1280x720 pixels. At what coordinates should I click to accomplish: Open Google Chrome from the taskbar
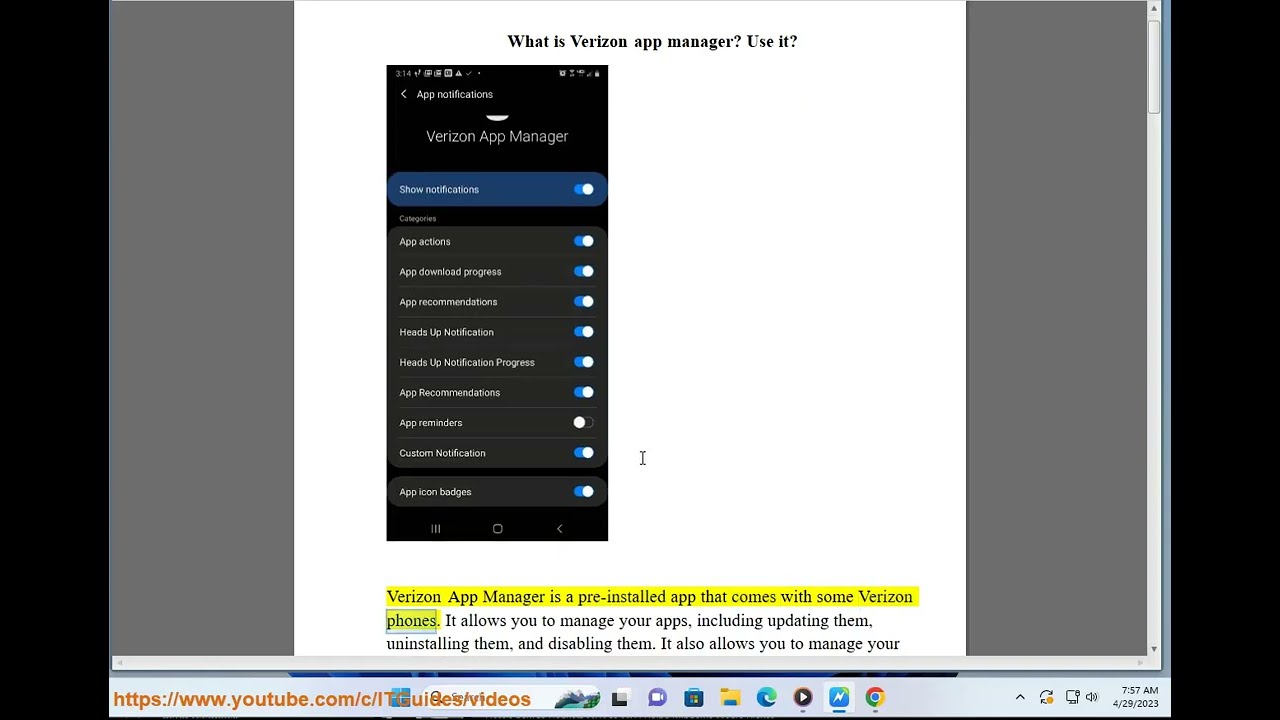tap(875, 698)
